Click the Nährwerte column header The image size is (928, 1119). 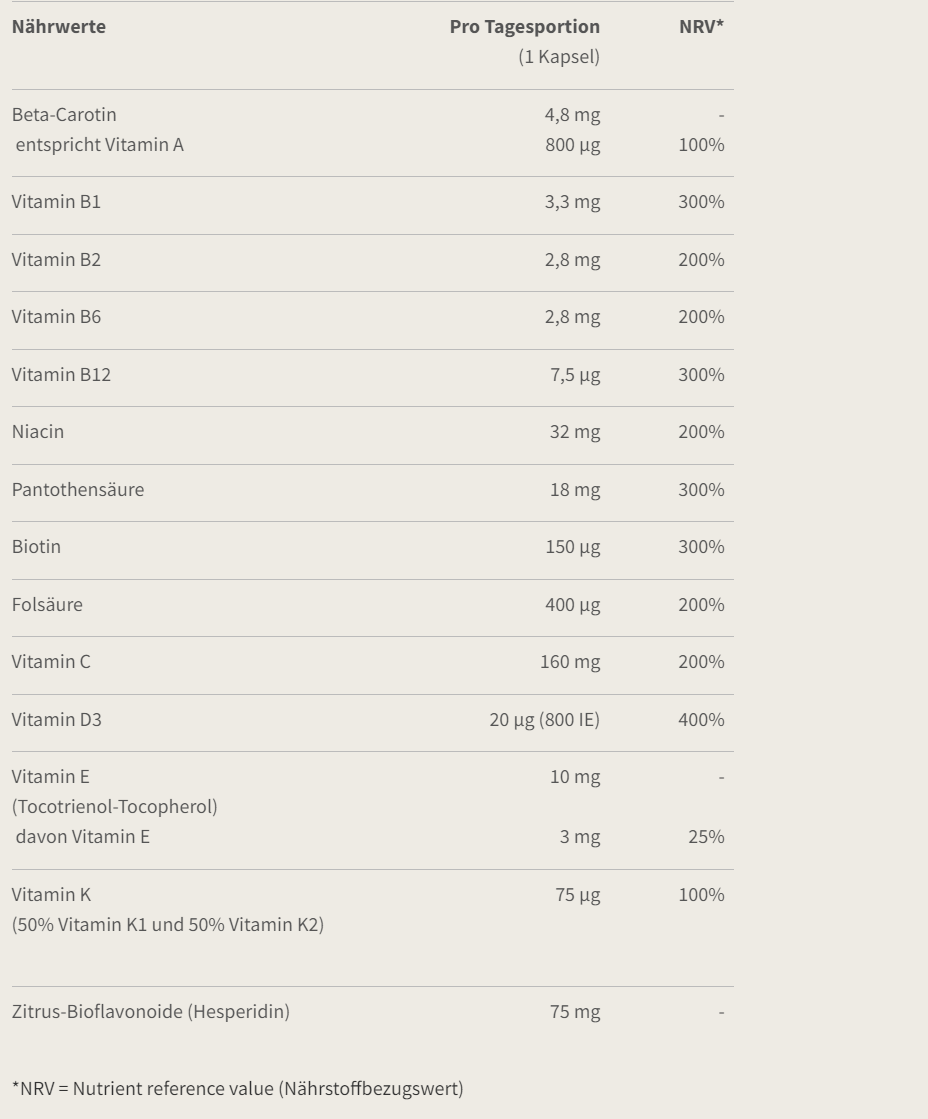tap(59, 26)
